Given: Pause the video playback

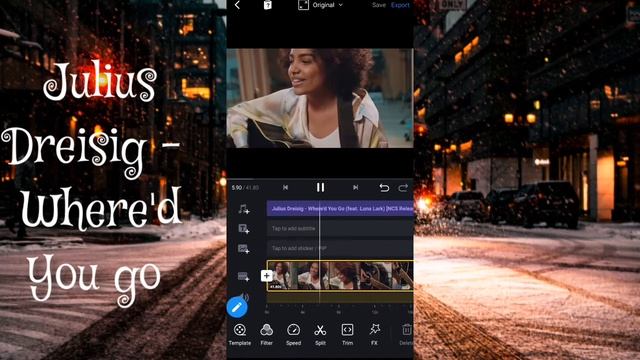Looking at the screenshot, I should click(x=320, y=187).
